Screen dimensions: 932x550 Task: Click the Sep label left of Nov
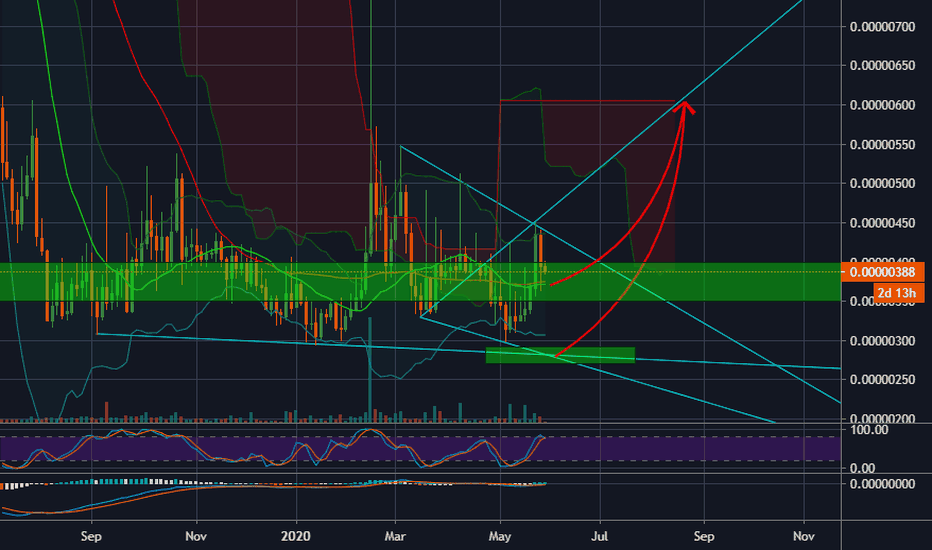coord(91,536)
